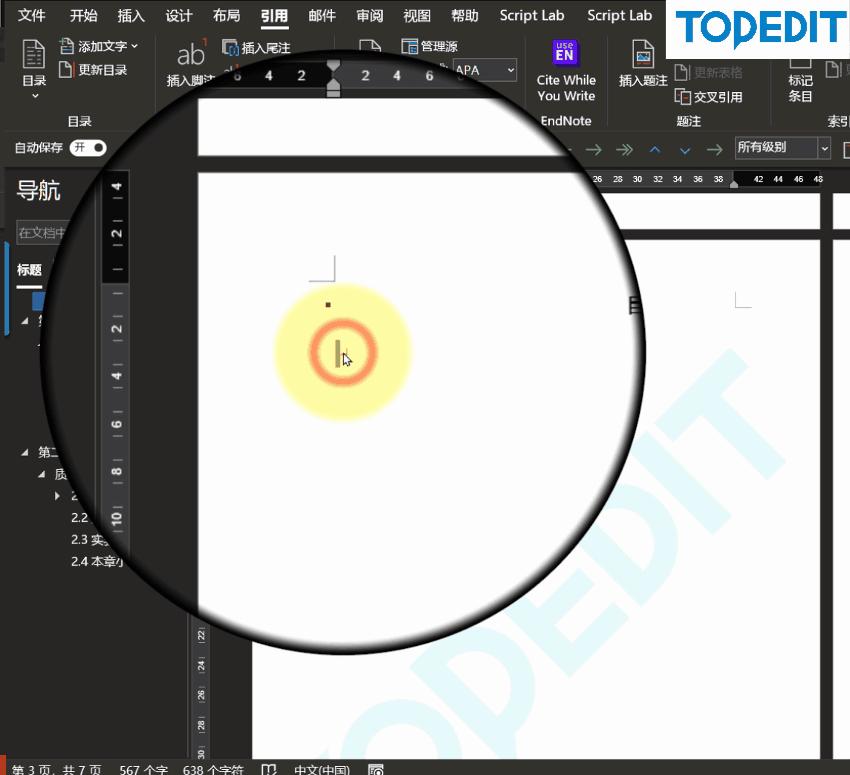Open the 帮助 ribbon tab
Screen dimensions: 850x775
point(465,16)
